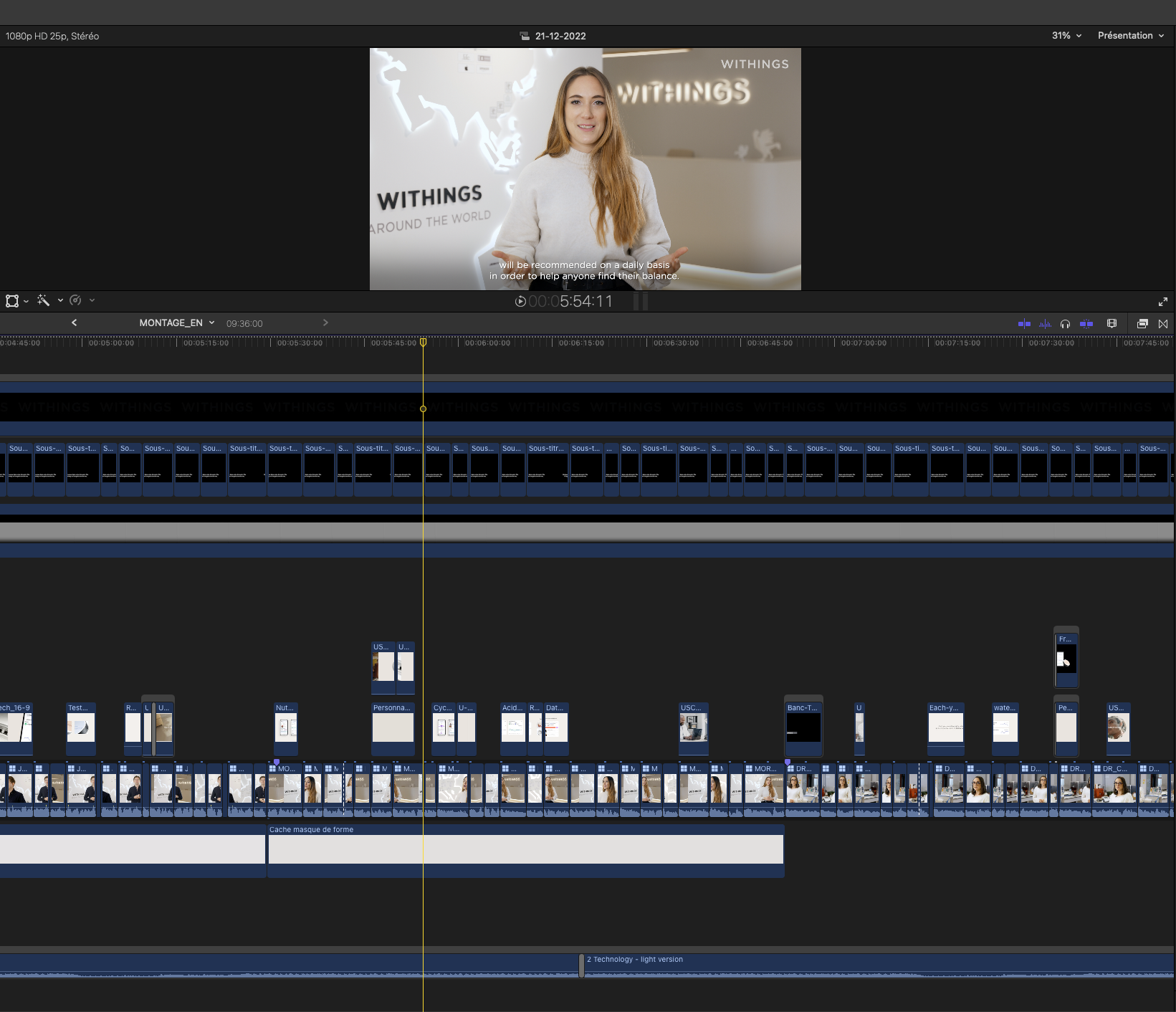Screen dimensions: 1176x1012
Task: Select the Test... connected clip
Action: click(81, 728)
